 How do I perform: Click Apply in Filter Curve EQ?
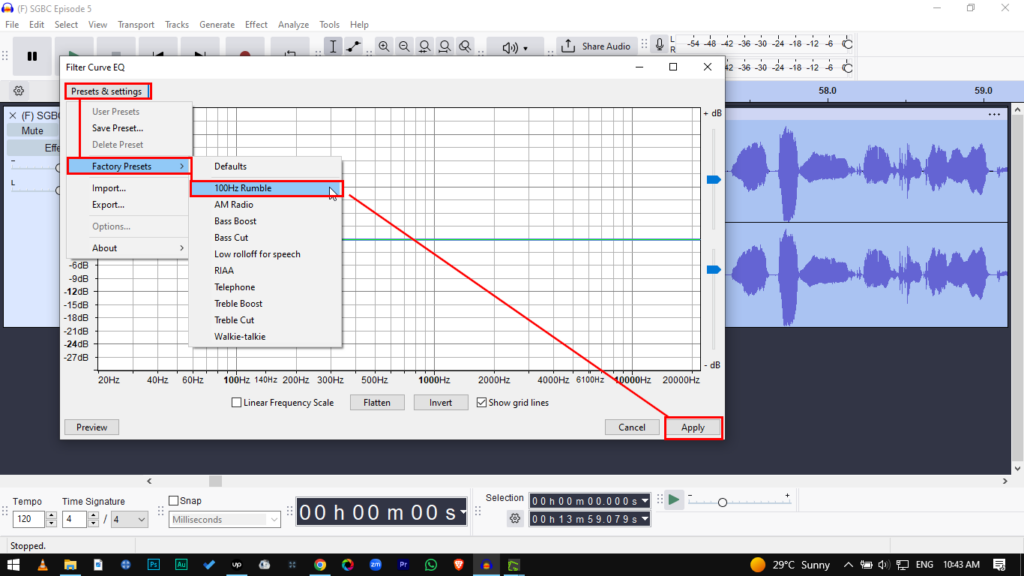coord(693,427)
